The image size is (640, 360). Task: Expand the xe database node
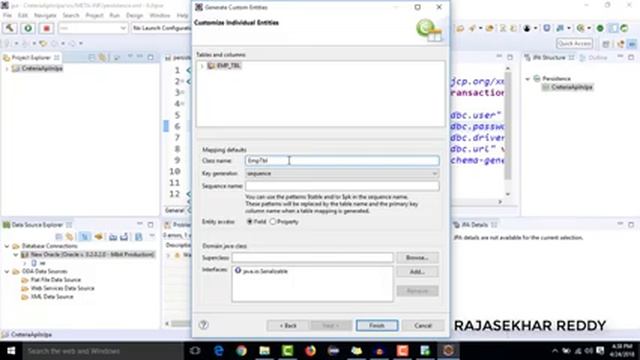tap(24, 263)
